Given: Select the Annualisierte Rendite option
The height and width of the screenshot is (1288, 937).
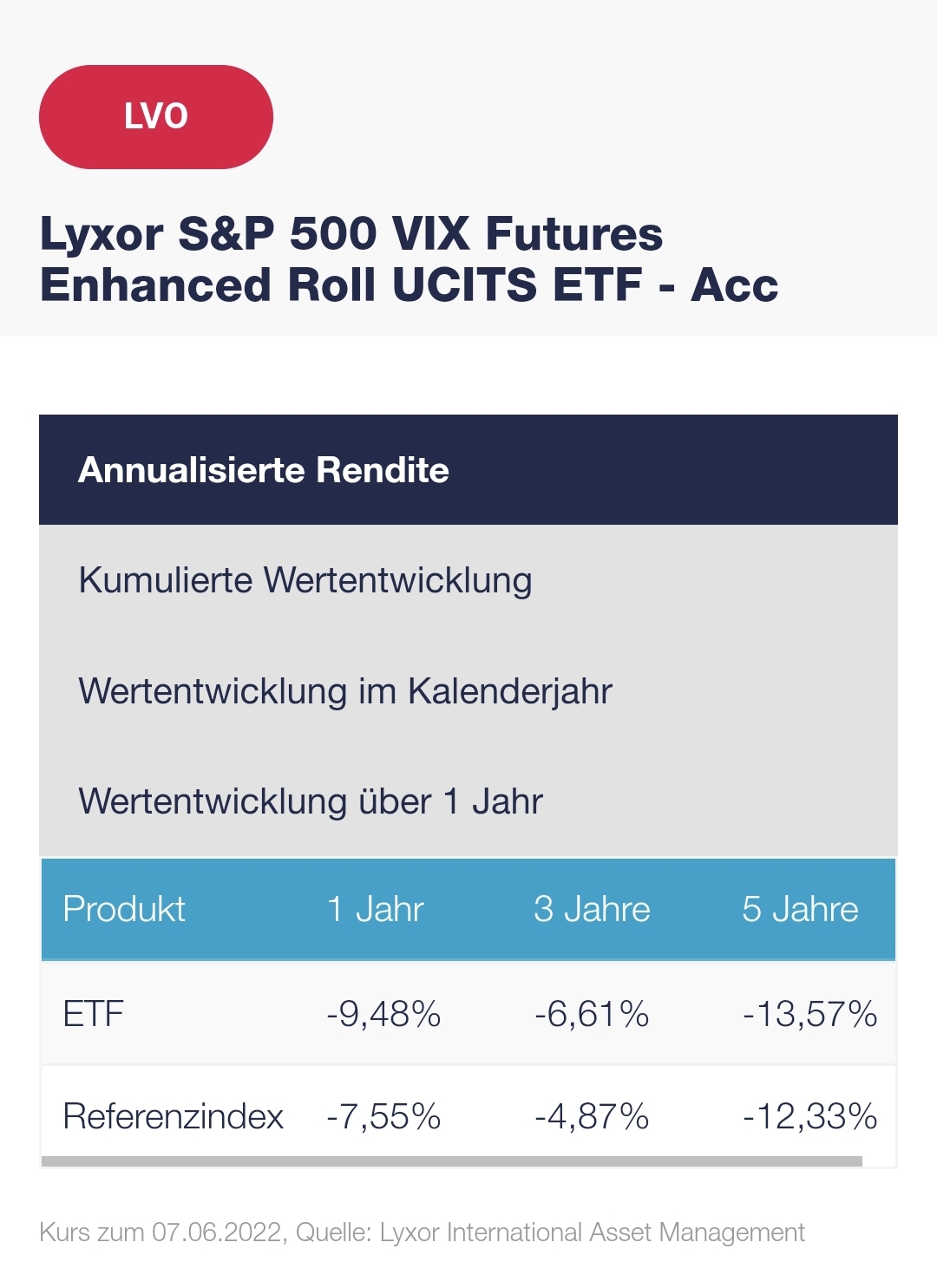Looking at the screenshot, I should click(264, 470).
